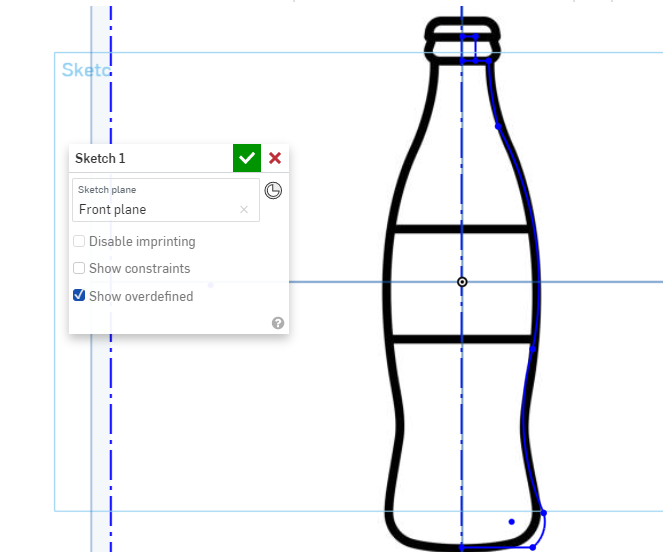663x552 pixels.
Task: Select the isolated blue point near bottle base
Action: pyautogui.click(x=512, y=522)
